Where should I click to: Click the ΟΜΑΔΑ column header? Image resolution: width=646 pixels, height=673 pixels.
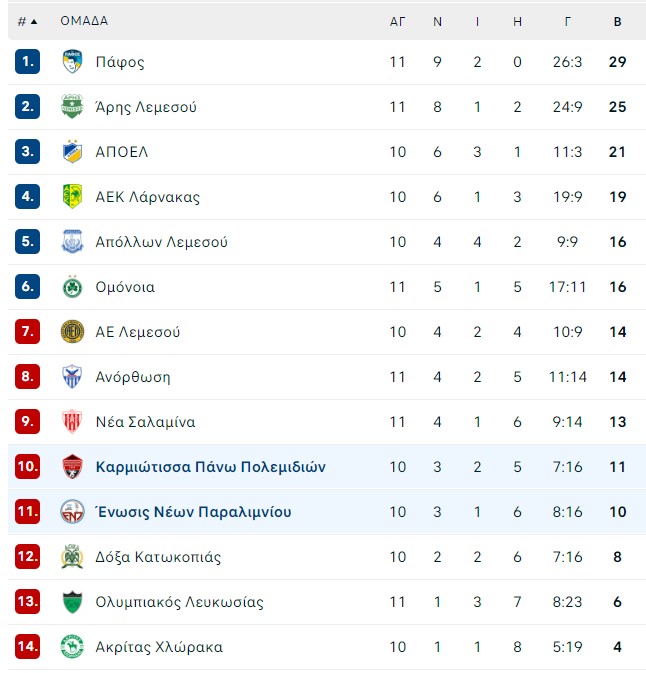(x=84, y=21)
